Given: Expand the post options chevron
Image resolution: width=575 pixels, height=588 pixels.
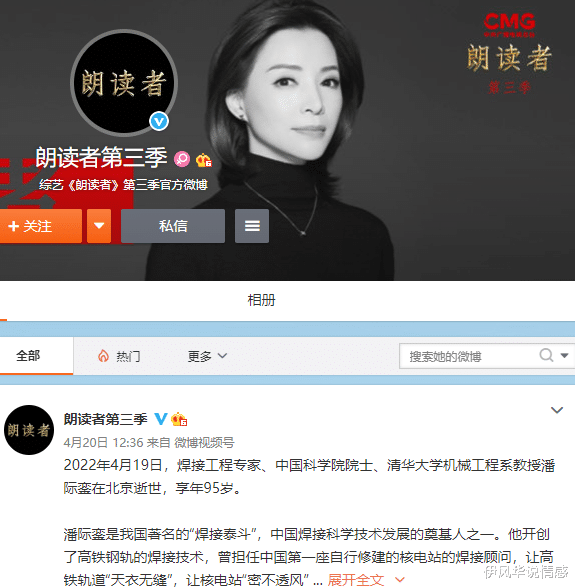Looking at the screenshot, I should (x=557, y=410).
